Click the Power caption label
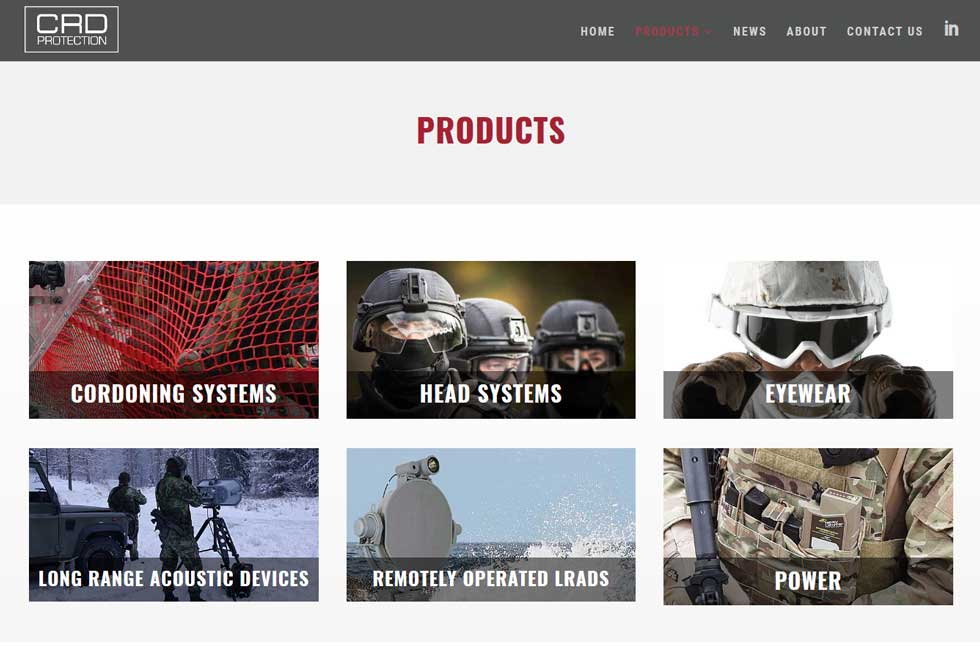The width and height of the screenshot is (980, 646). coord(808,580)
